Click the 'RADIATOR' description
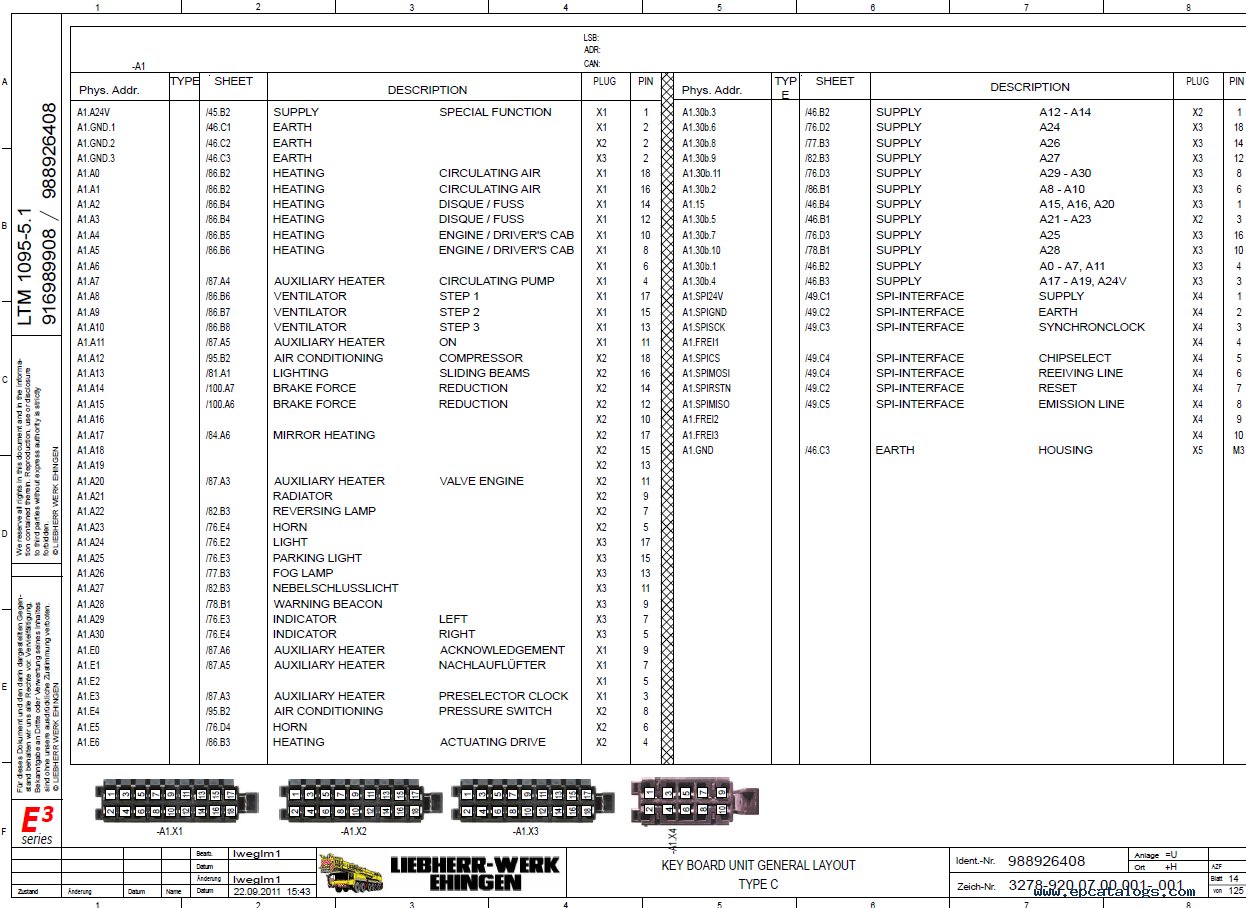Viewport: 1246px width, 908px height. pos(302,496)
